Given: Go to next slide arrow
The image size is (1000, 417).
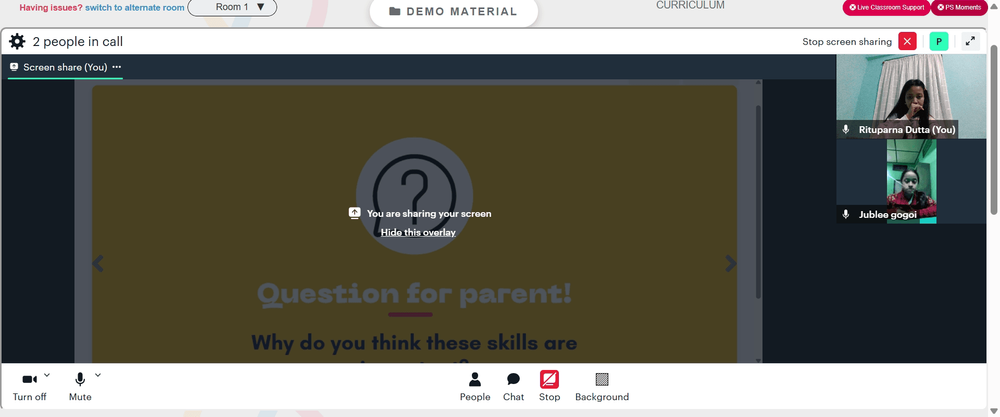Looking at the screenshot, I should click(731, 263).
